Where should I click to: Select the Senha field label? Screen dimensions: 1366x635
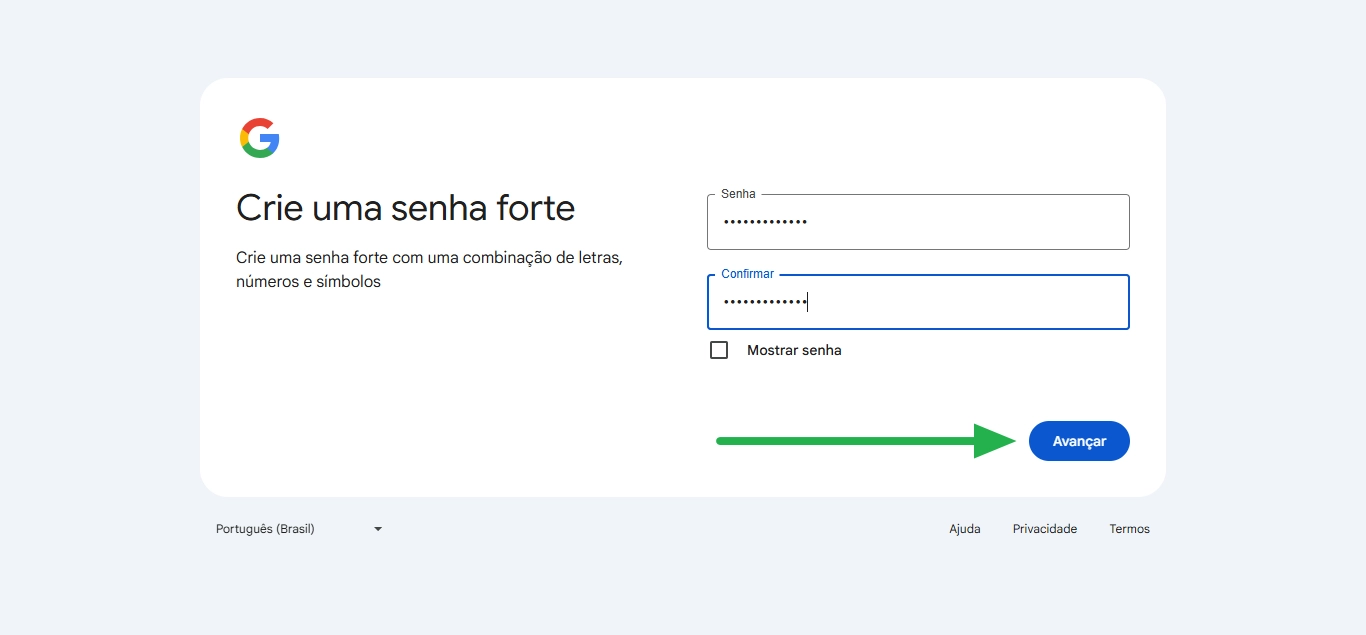point(737,193)
